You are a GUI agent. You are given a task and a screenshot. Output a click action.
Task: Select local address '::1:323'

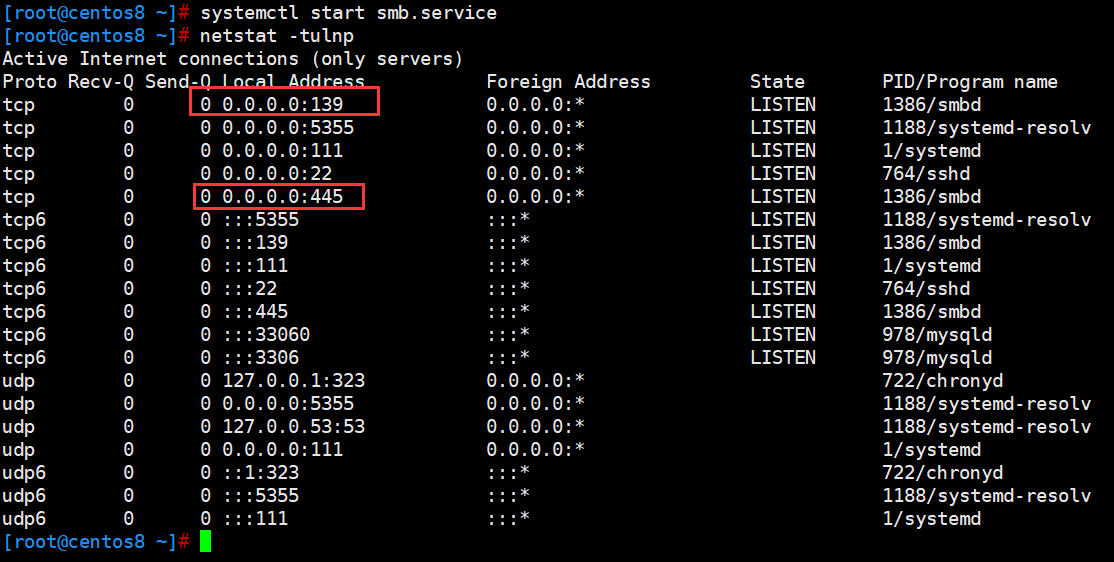tap(261, 472)
